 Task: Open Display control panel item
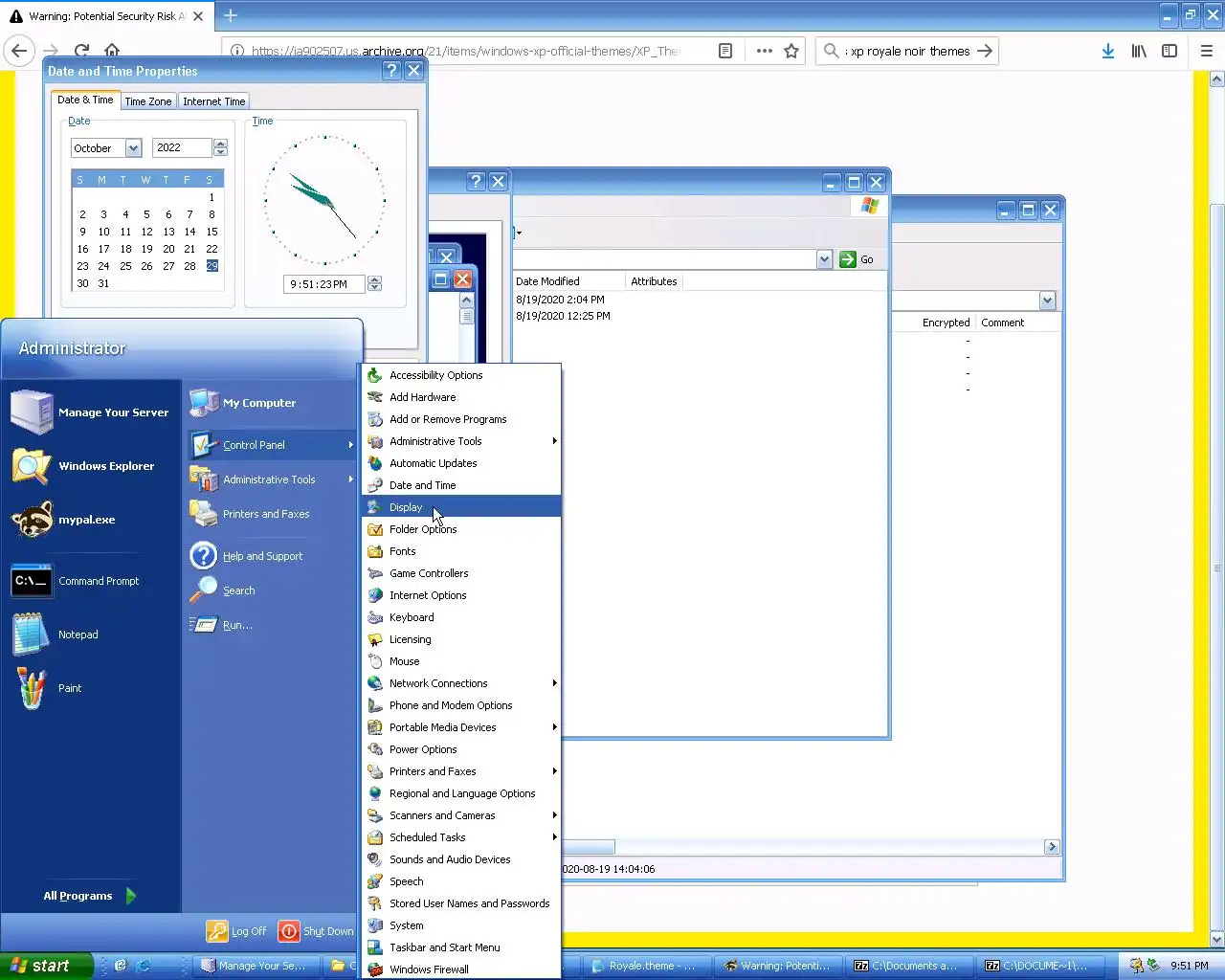click(462, 507)
